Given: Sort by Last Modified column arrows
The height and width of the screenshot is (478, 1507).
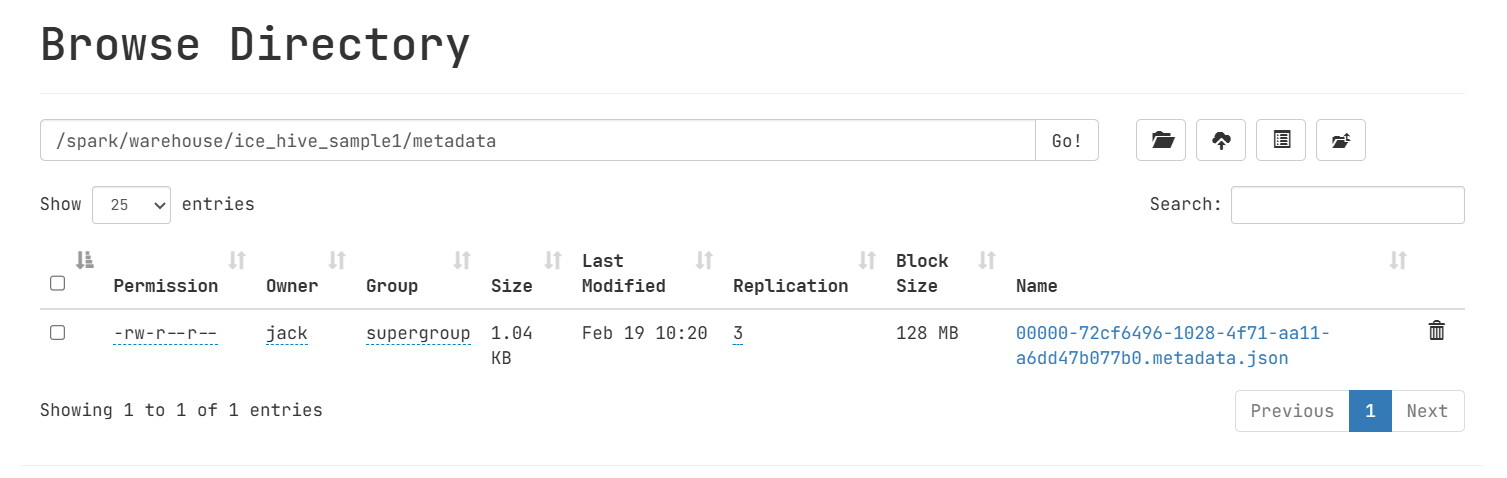Looking at the screenshot, I should 704,261.
